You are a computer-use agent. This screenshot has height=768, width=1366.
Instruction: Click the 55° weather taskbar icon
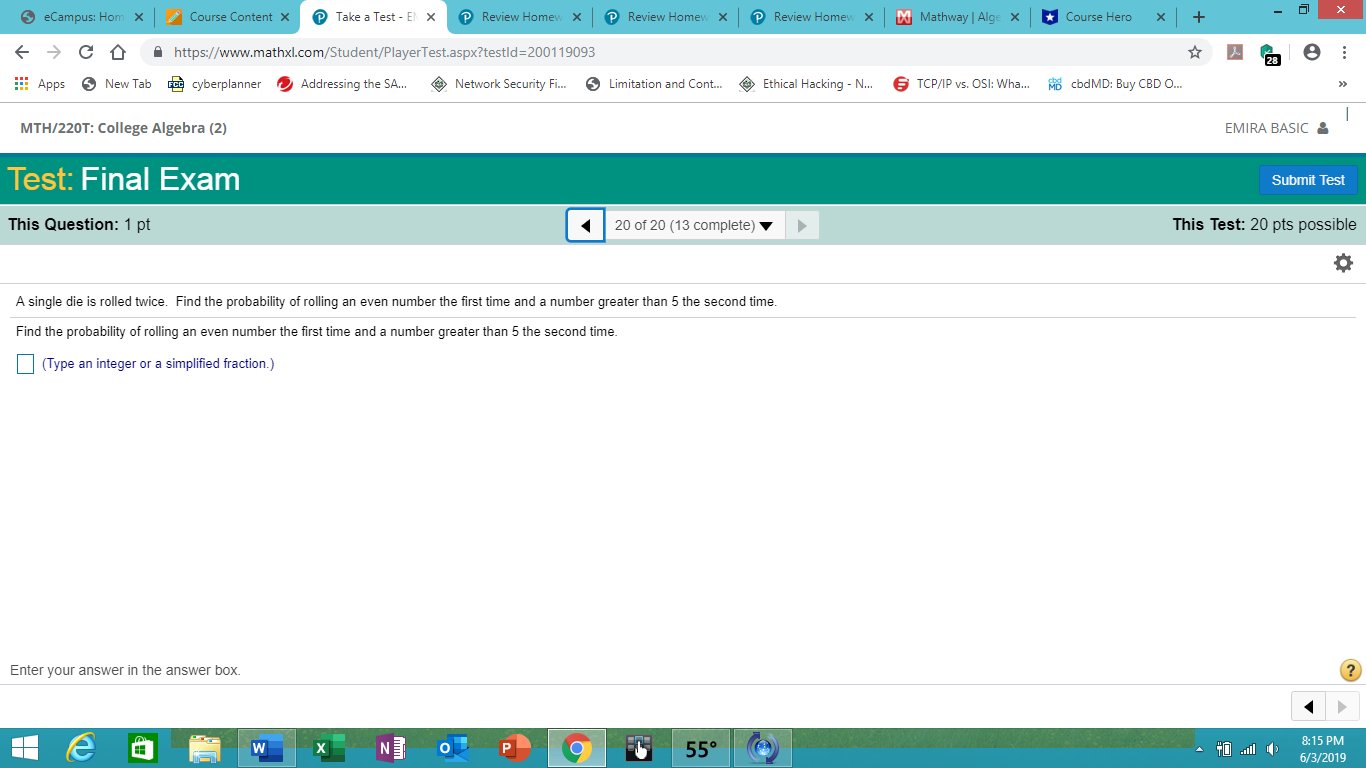coord(700,747)
